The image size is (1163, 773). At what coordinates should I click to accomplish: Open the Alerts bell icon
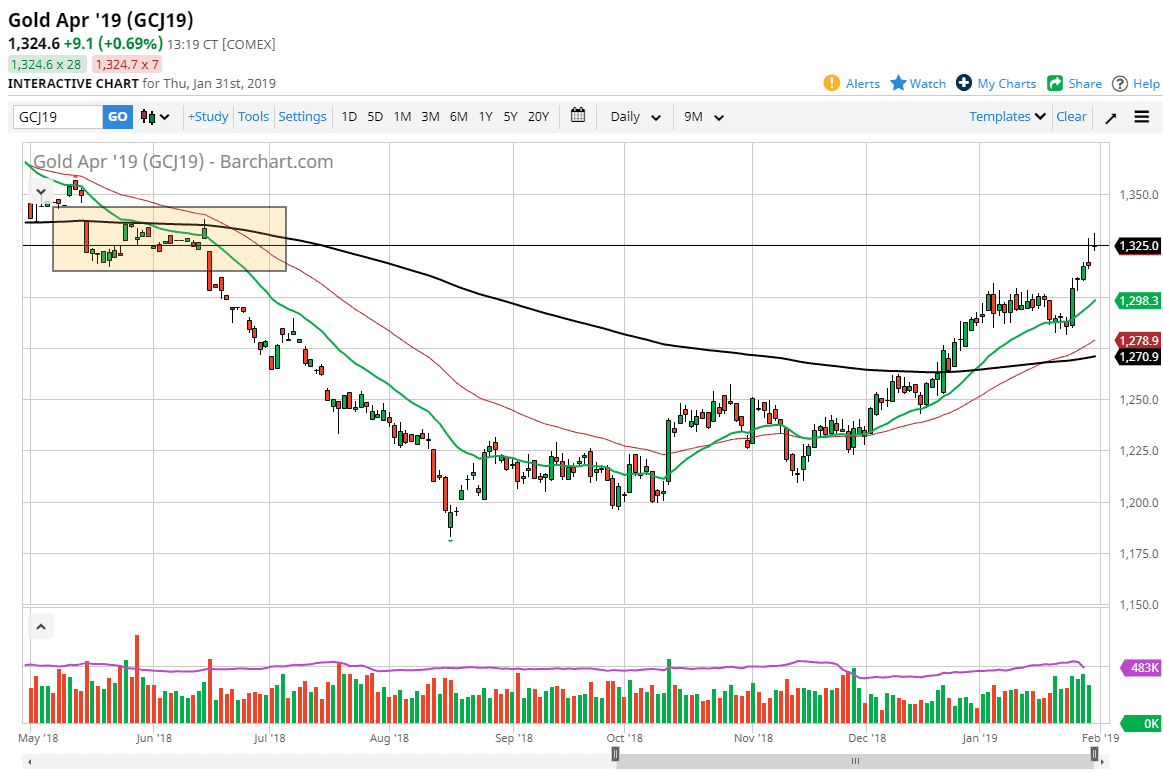point(832,83)
